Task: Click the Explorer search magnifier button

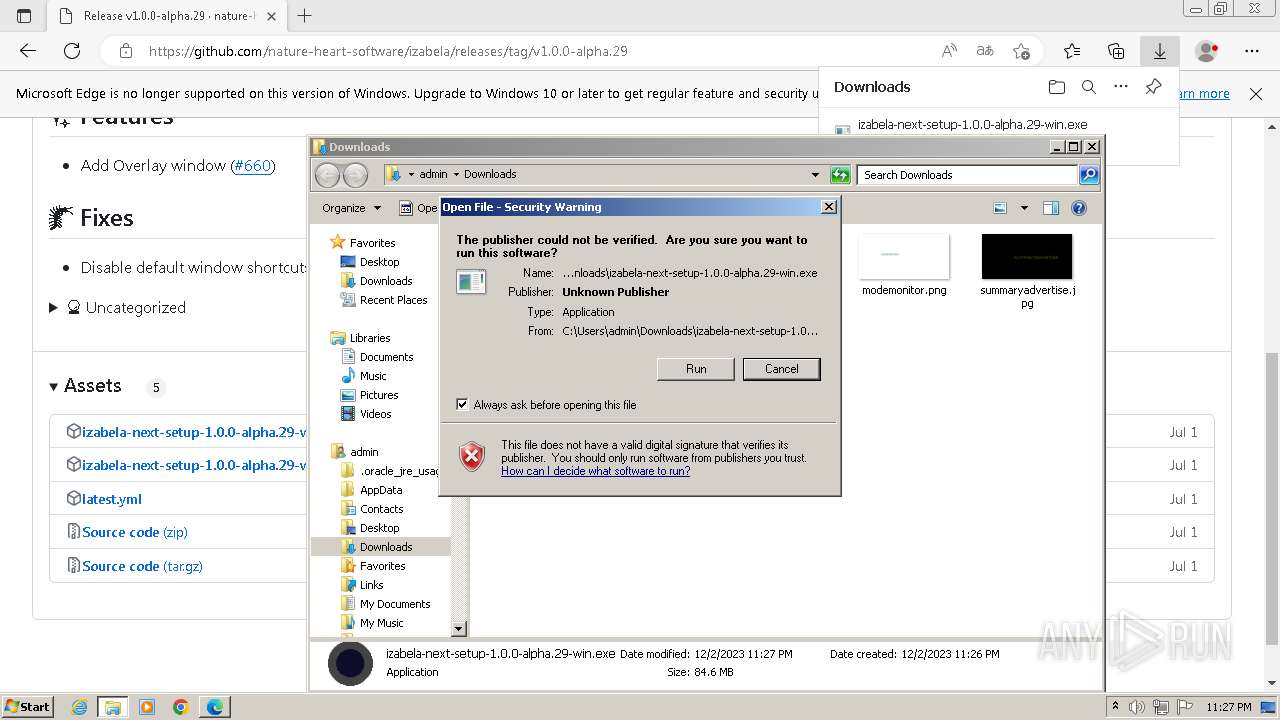Action: [x=1089, y=175]
